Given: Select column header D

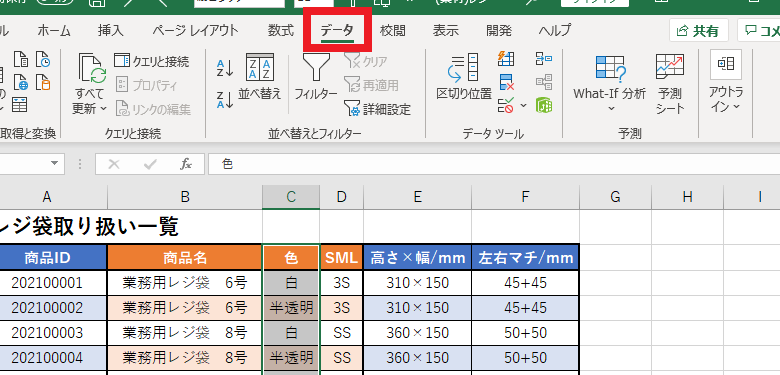Looking at the screenshot, I should [342, 197].
